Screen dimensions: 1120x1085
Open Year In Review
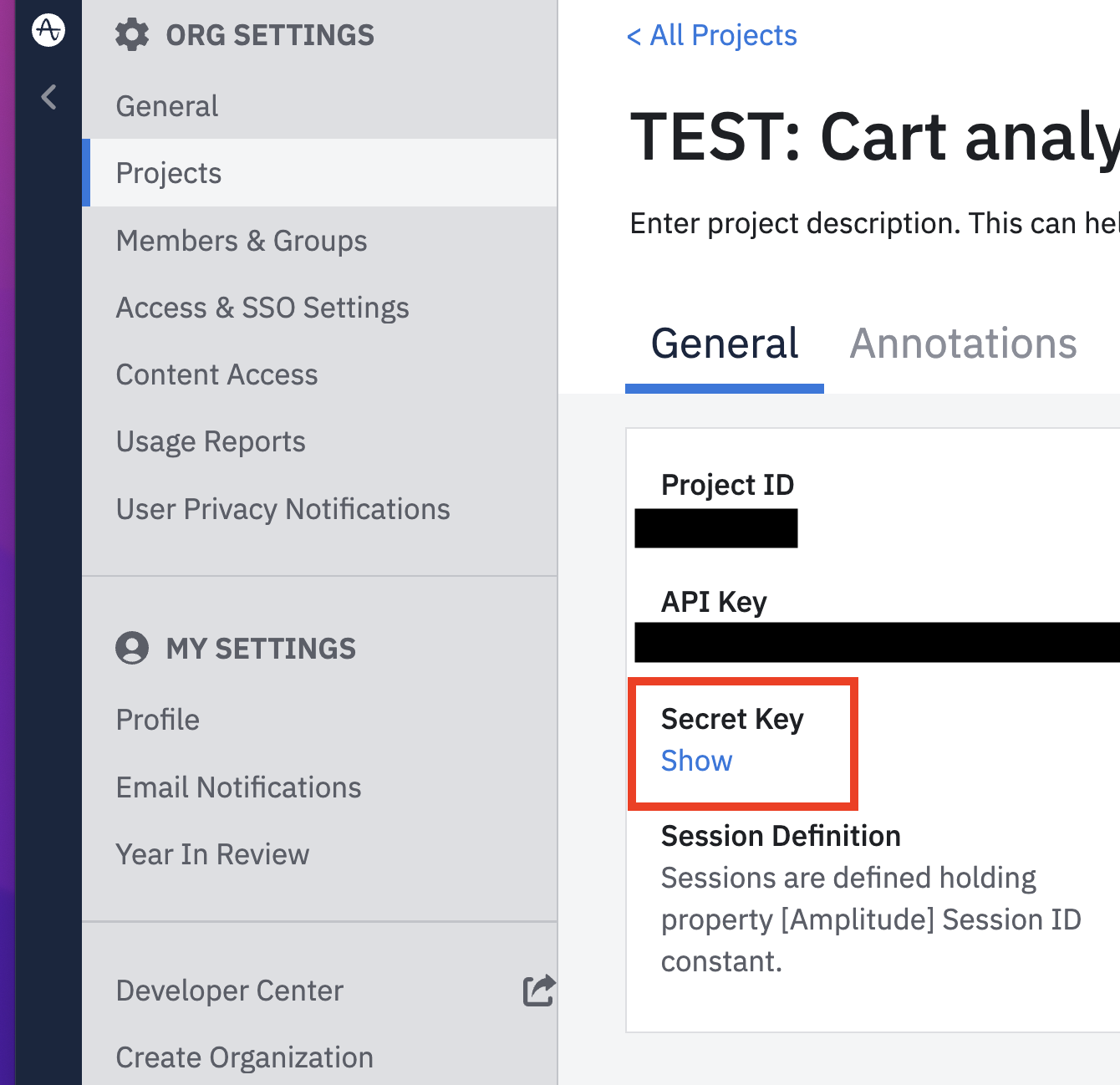pos(212,854)
